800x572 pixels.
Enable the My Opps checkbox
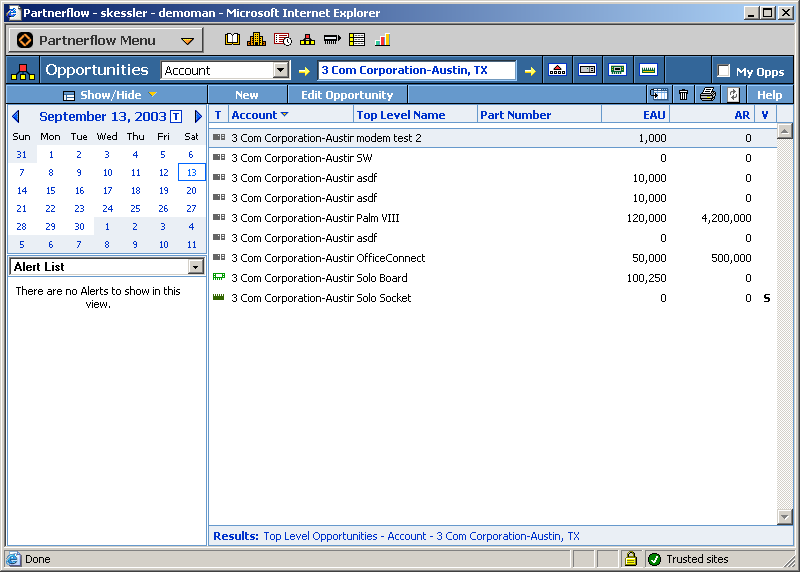[723, 71]
